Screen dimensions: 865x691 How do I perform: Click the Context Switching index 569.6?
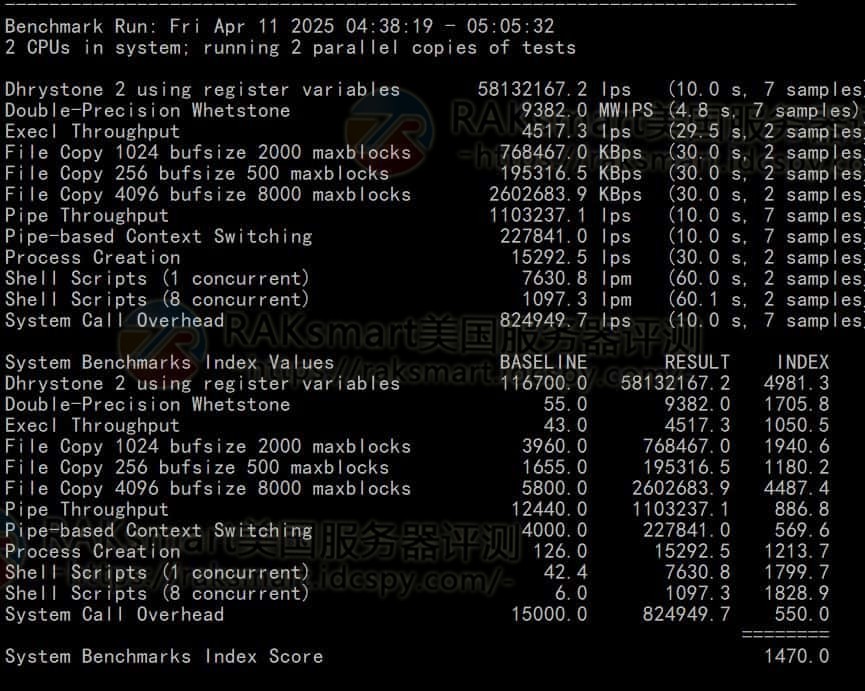tap(802, 531)
